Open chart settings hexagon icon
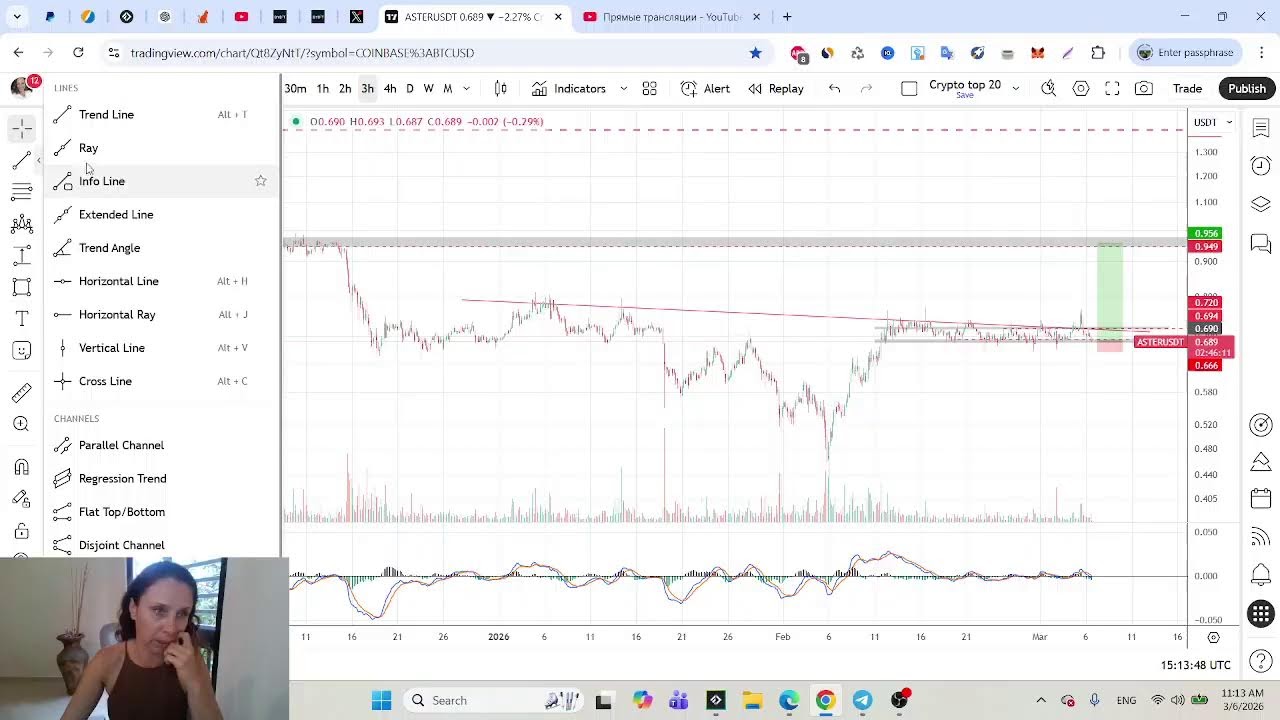This screenshot has height=720, width=1280. 1081,89
